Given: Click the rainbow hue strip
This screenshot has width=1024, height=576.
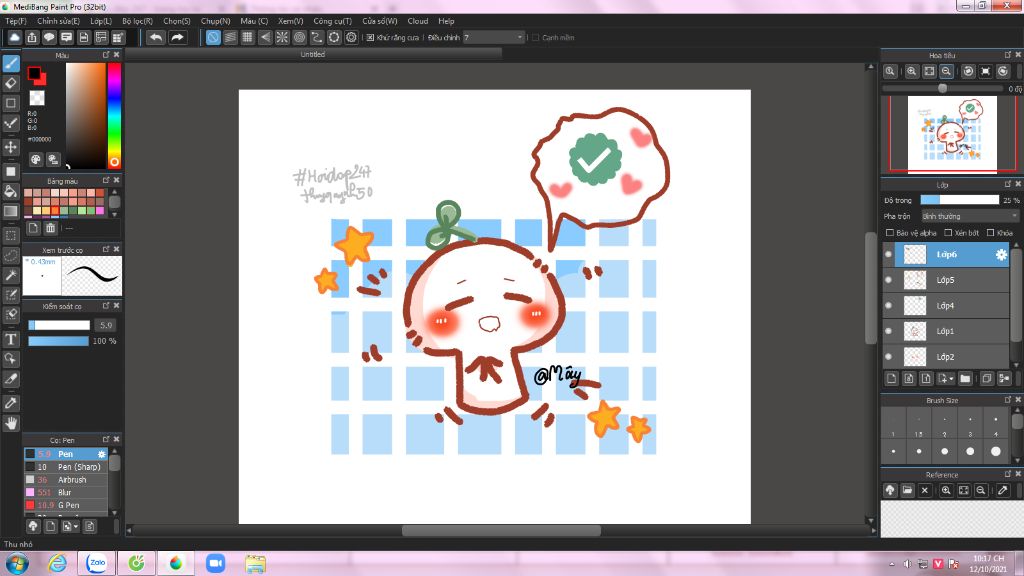Looking at the screenshot, I should click(x=114, y=116).
